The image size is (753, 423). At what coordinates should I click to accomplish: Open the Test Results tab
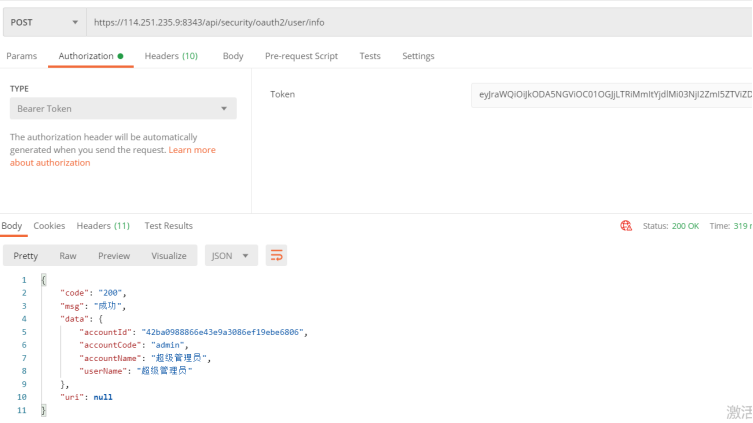click(168, 226)
